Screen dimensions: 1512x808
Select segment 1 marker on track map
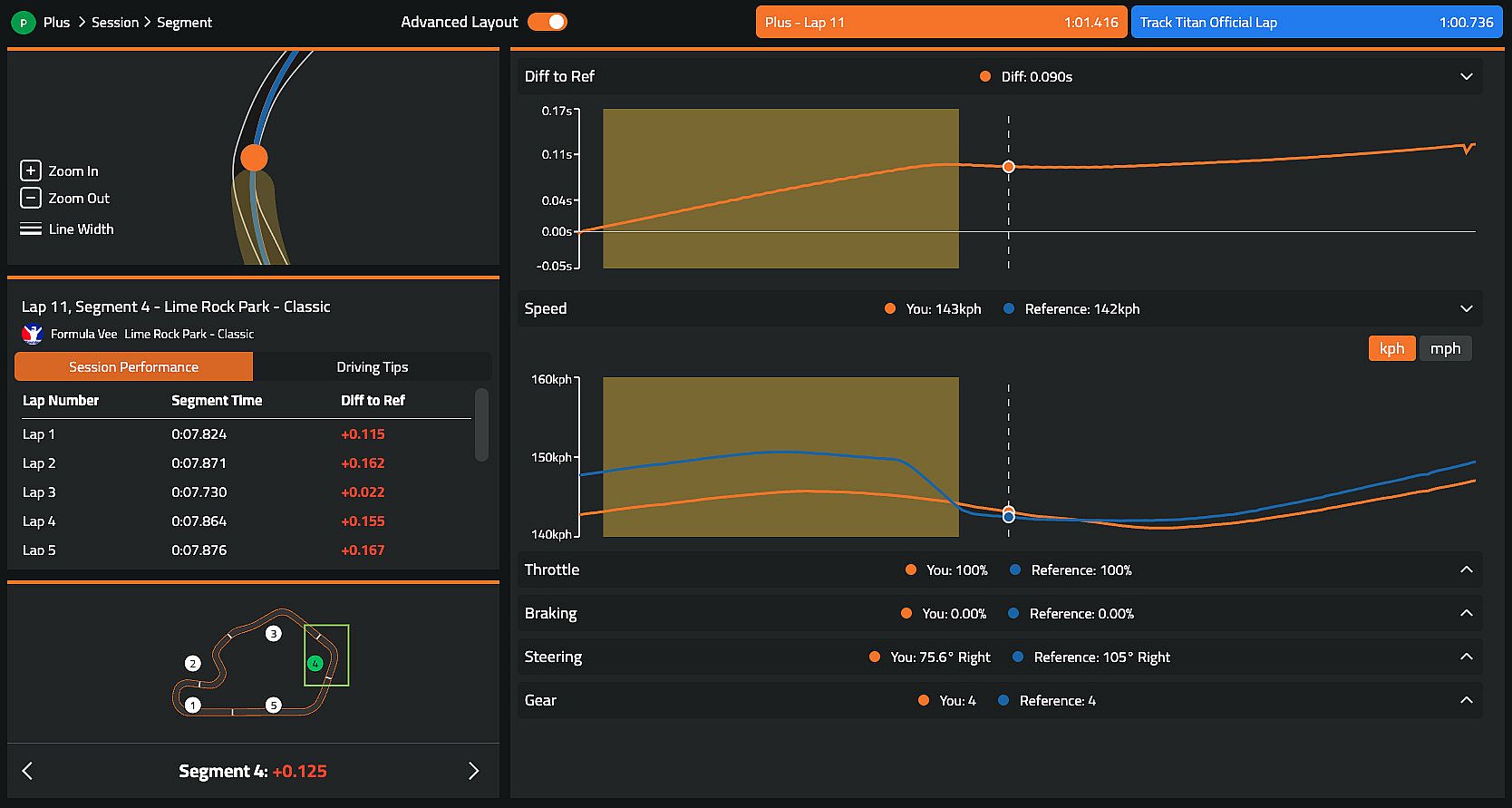(193, 705)
